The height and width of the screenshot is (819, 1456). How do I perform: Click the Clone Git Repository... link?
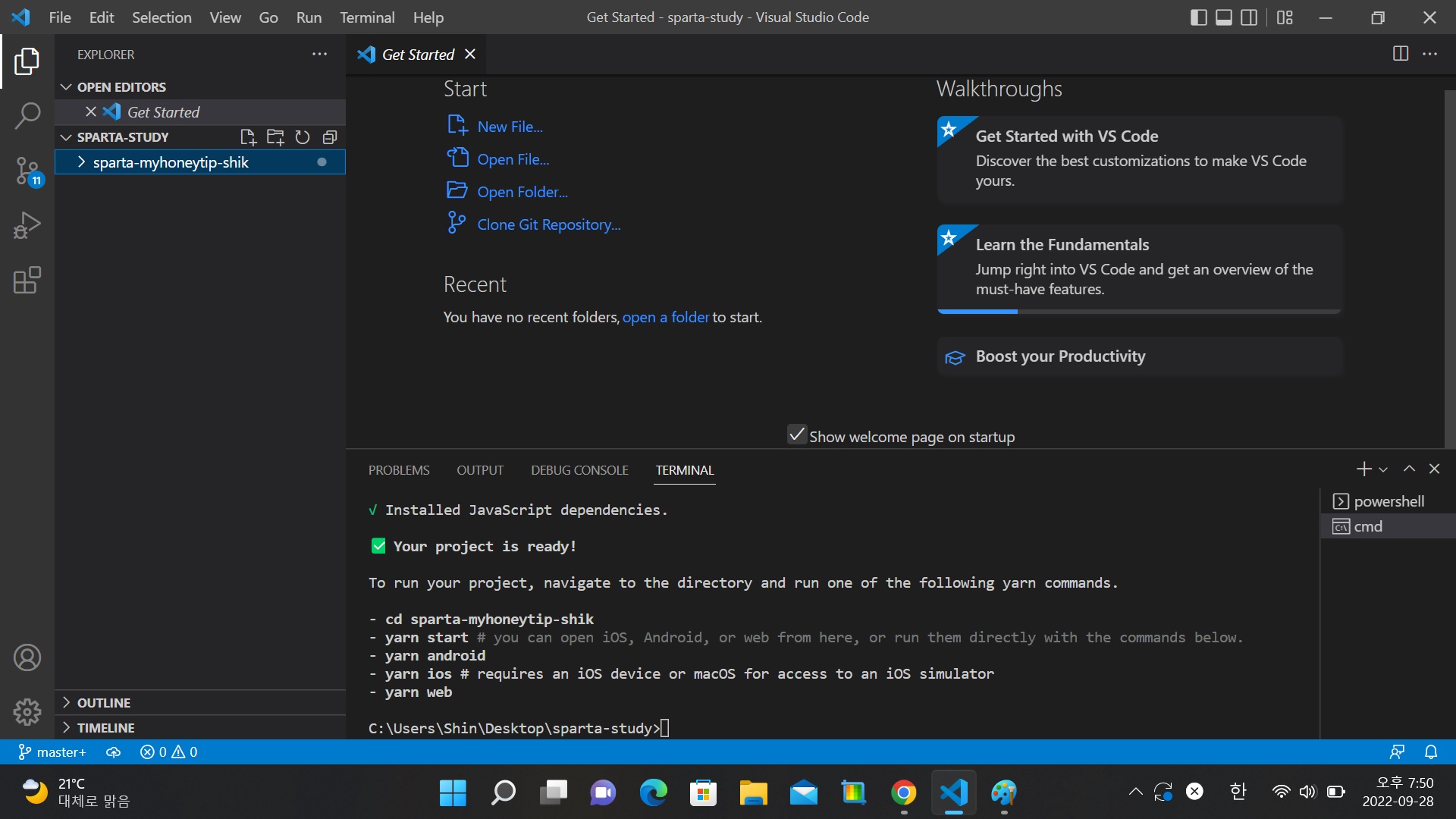coord(549,224)
